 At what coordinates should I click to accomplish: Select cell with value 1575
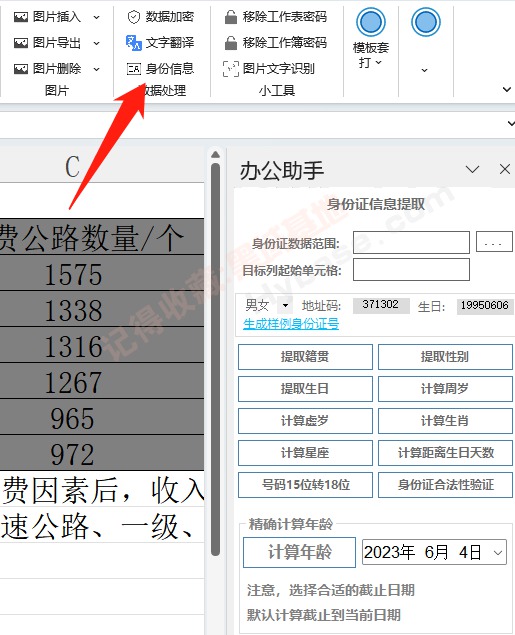(x=102, y=273)
